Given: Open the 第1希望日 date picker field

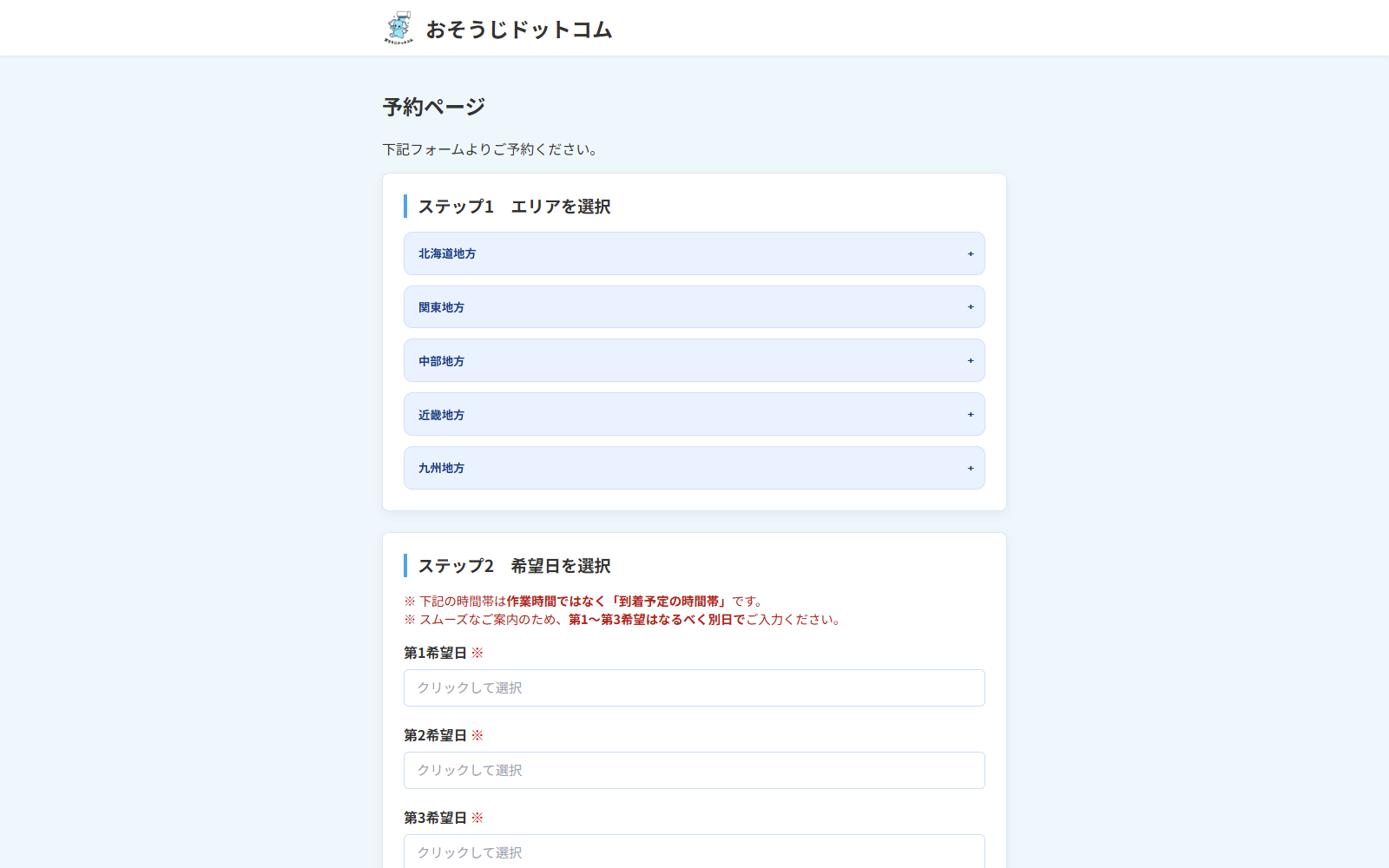Looking at the screenshot, I should tap(694, 687).
